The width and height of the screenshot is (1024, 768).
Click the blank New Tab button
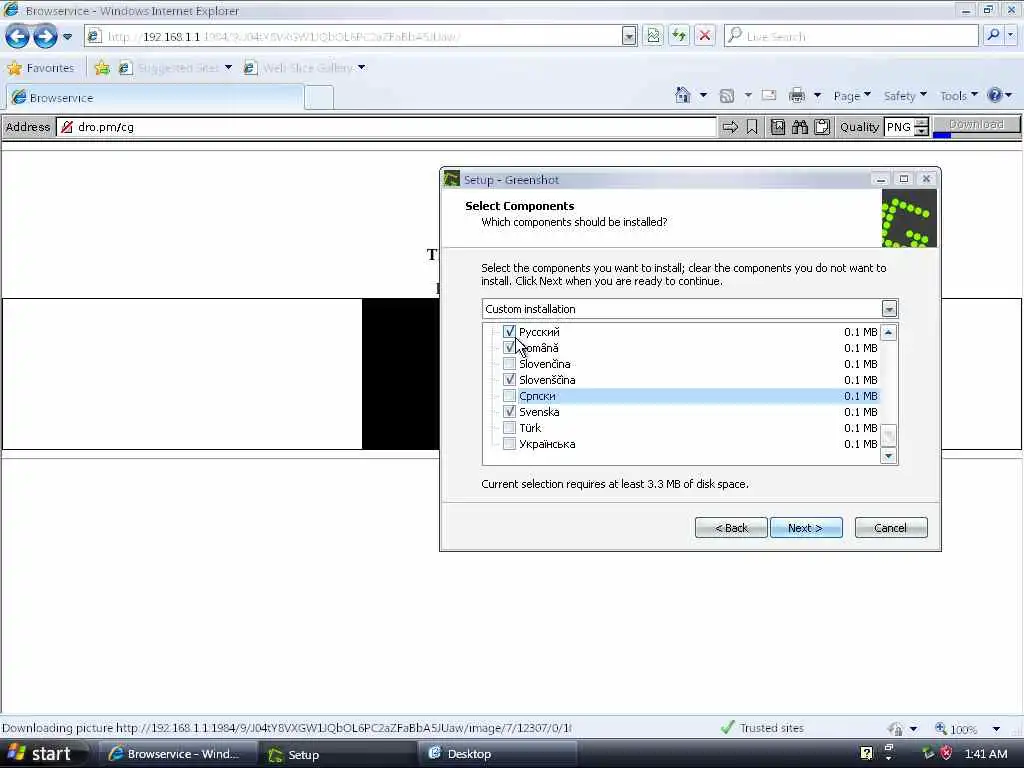pos(319,97)
